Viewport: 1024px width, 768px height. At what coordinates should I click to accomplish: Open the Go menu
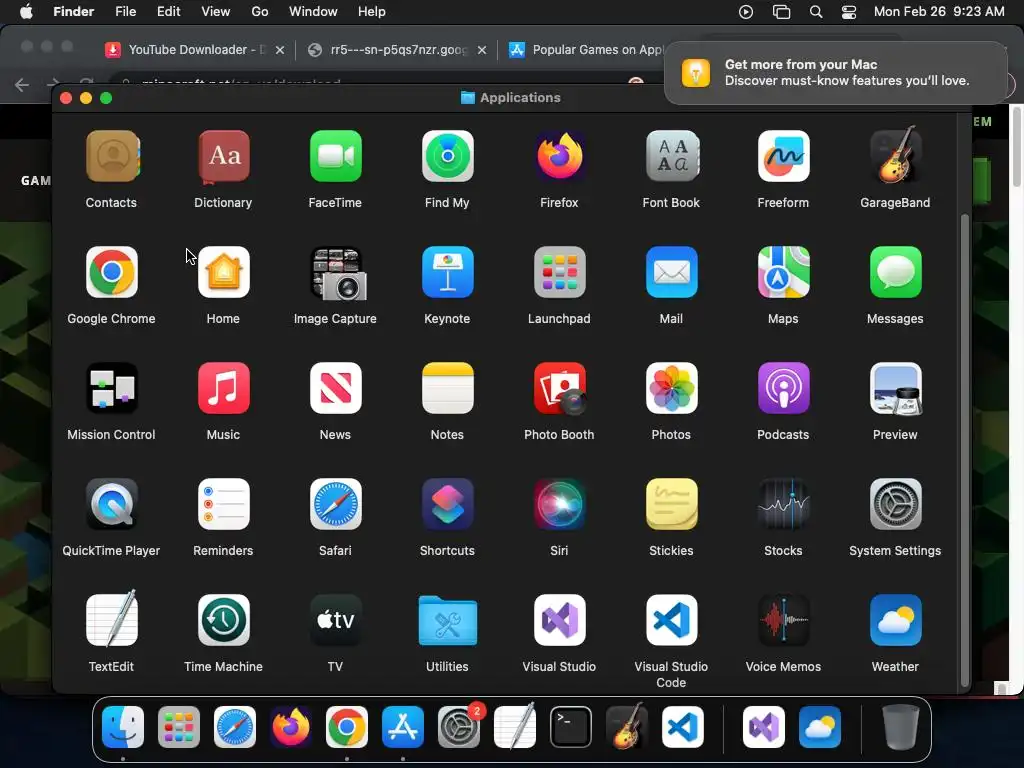(x=260, y=12)
